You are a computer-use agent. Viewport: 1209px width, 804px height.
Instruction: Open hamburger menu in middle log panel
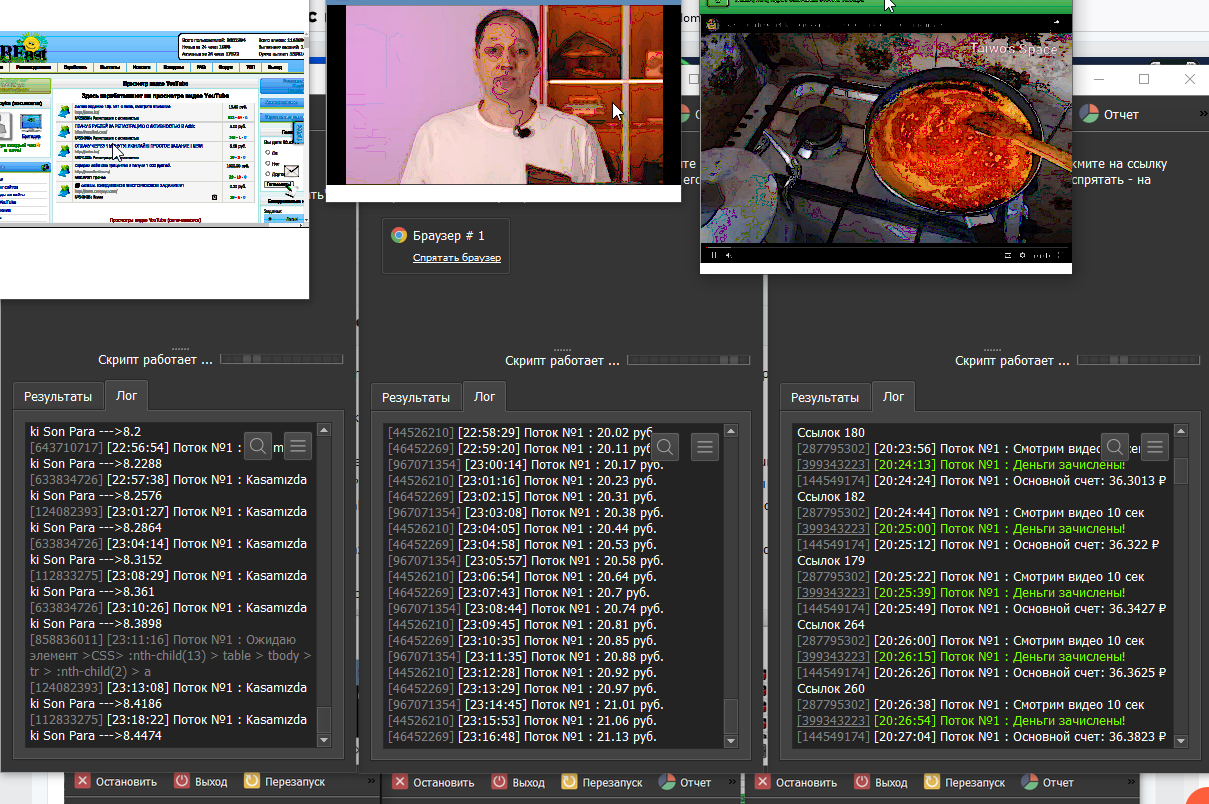point(705,447)
